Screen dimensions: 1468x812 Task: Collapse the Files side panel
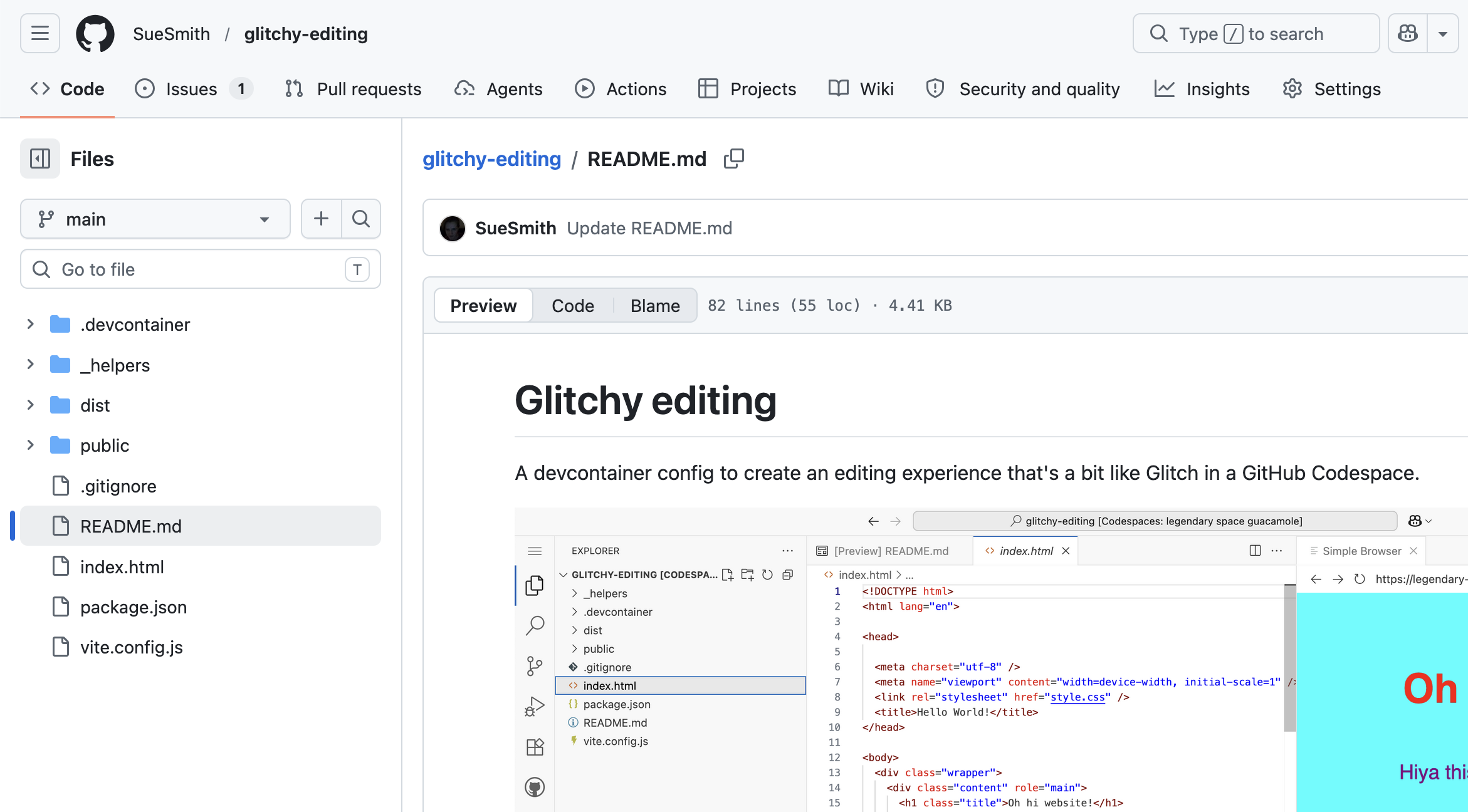[40, 159]
